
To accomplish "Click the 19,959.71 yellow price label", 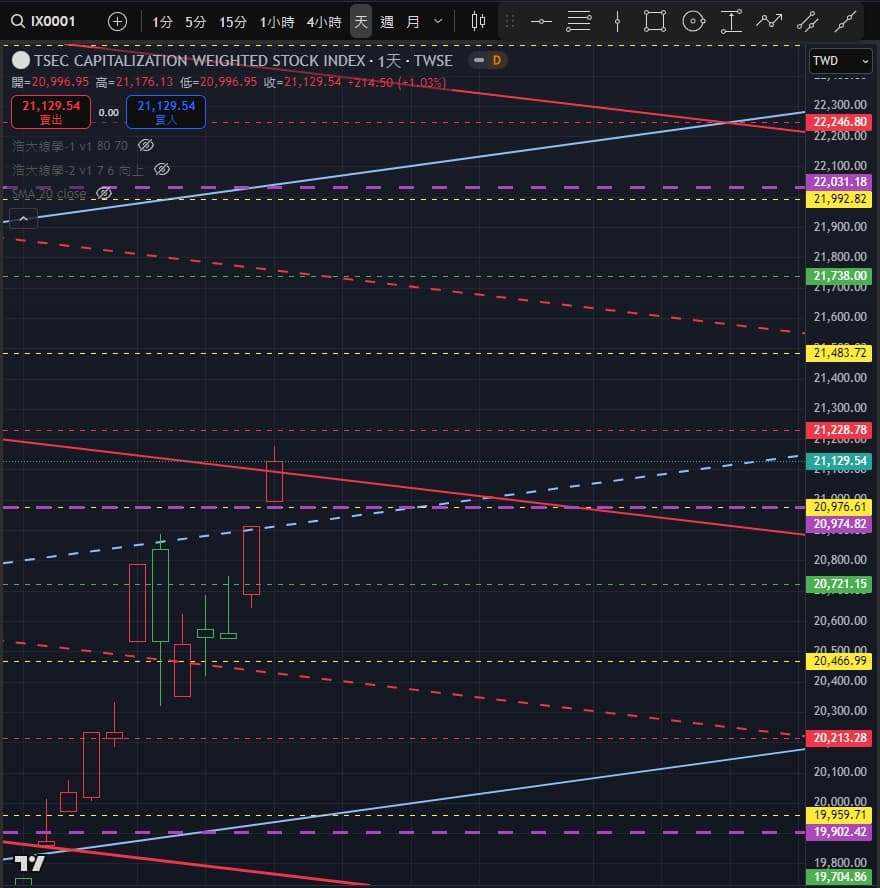I will coord(839,815).
